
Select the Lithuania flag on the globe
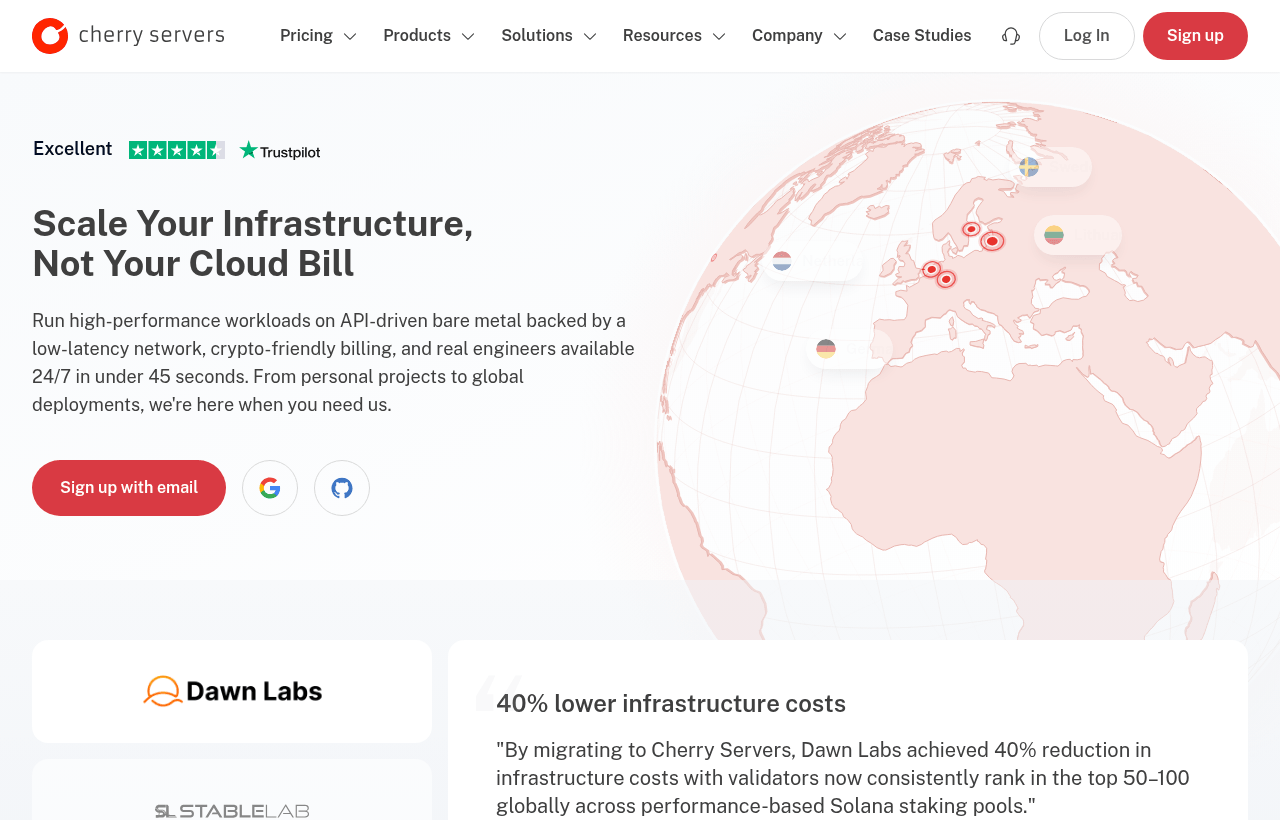1054,235
